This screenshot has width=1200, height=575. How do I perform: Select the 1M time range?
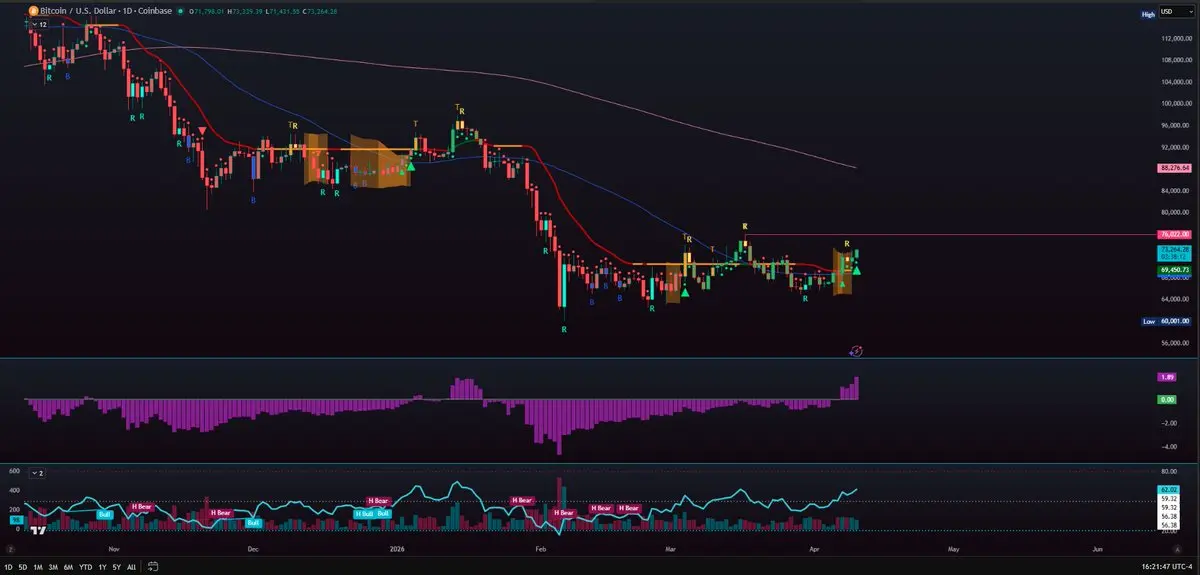click(x=38, y=567)
